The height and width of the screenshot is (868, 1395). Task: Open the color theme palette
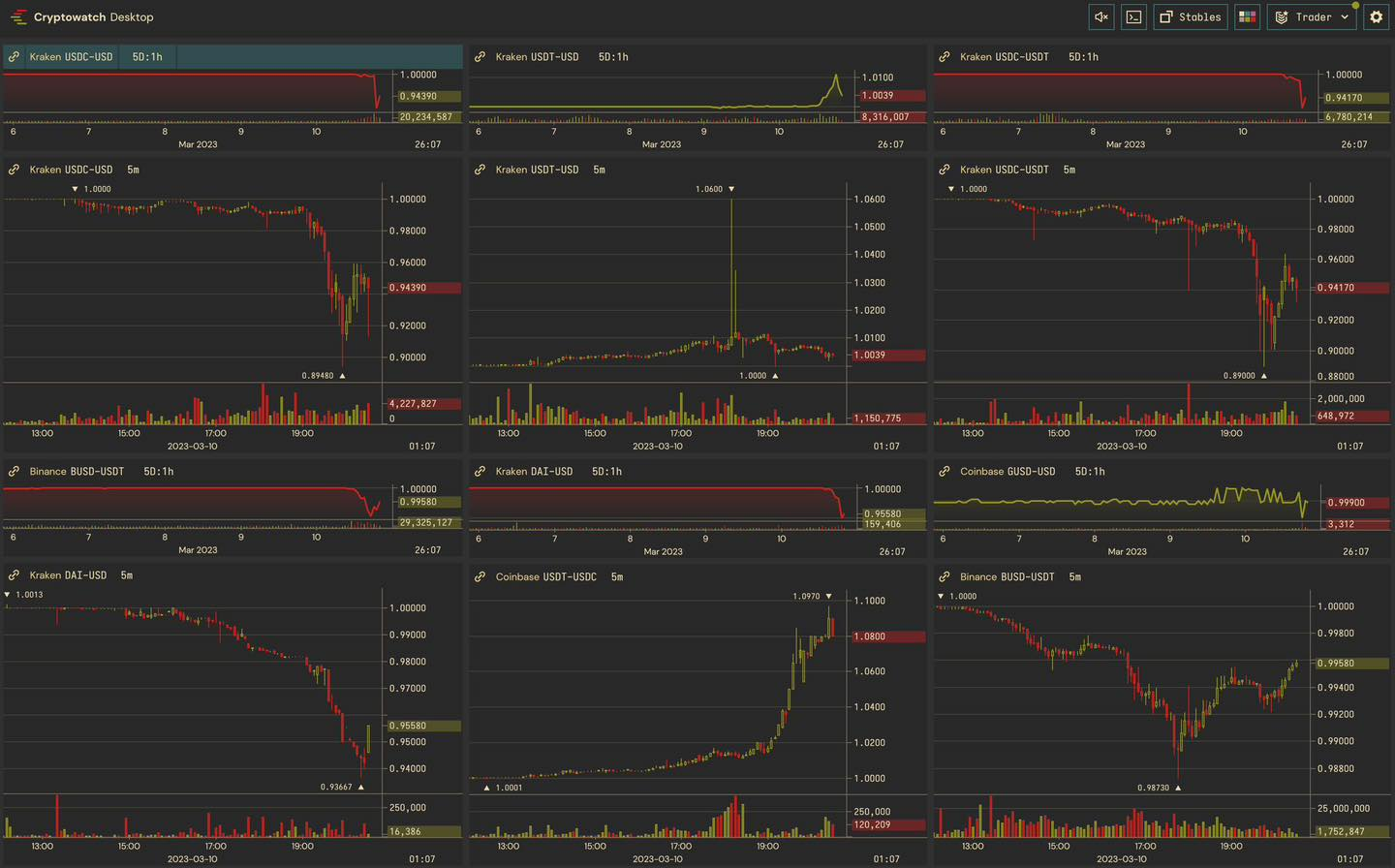1248,16
